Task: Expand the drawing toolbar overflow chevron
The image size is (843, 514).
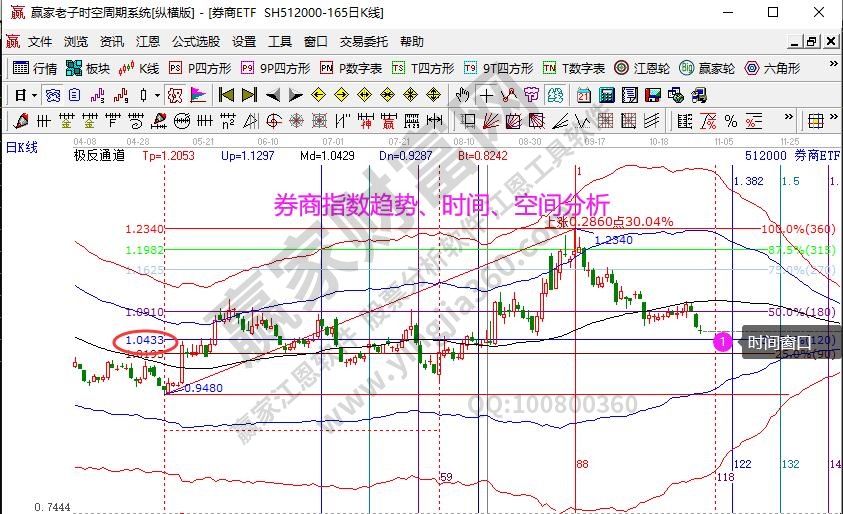Action: point(789,117)
